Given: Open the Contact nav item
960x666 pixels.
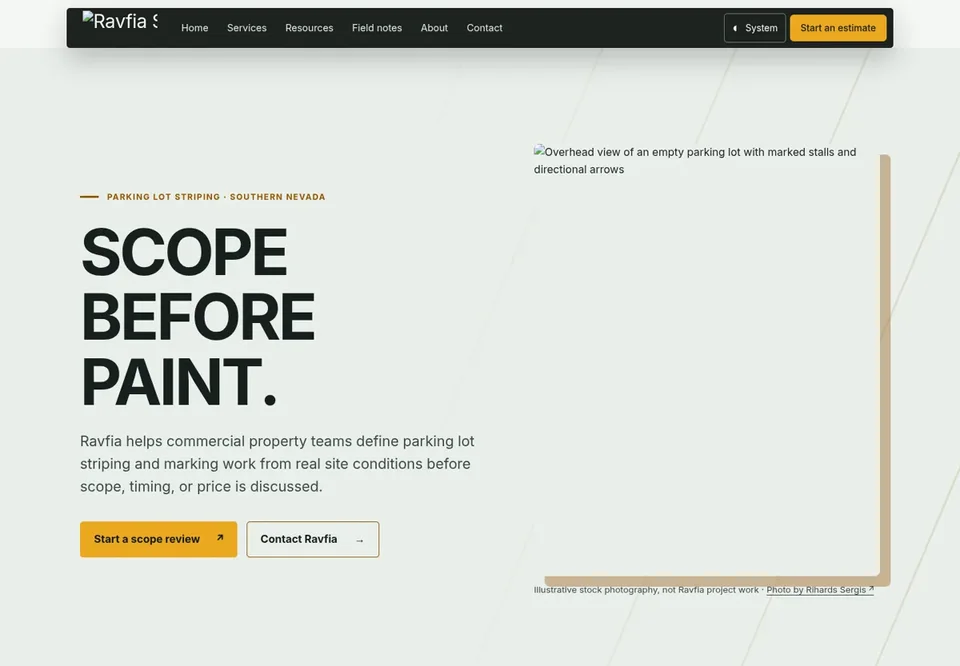Looking at the screenshot, I should tap(484, 28).
